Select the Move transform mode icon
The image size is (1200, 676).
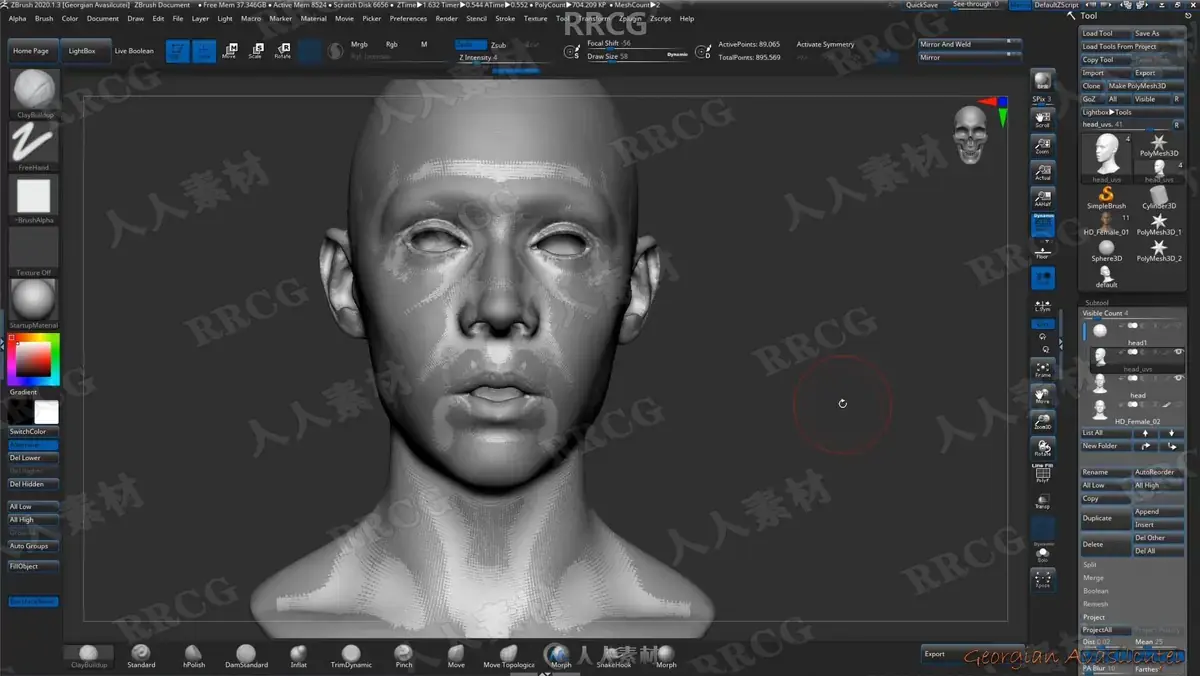[x=229, y=51]
